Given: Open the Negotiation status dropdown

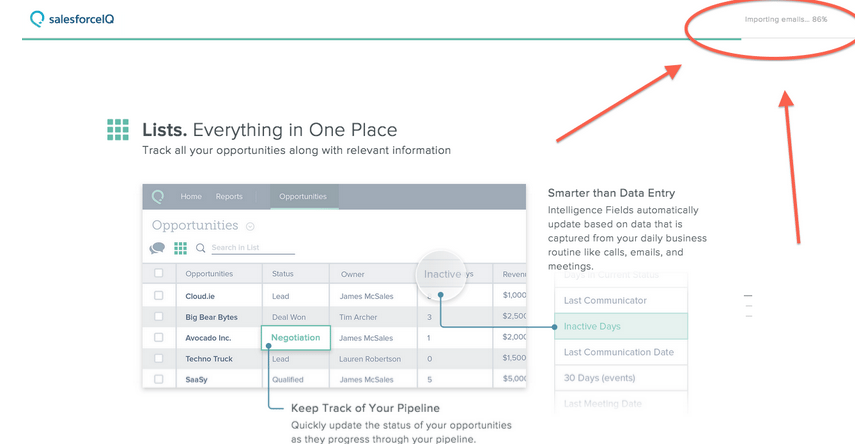Looking at the screenshot, I should point(296,338).
